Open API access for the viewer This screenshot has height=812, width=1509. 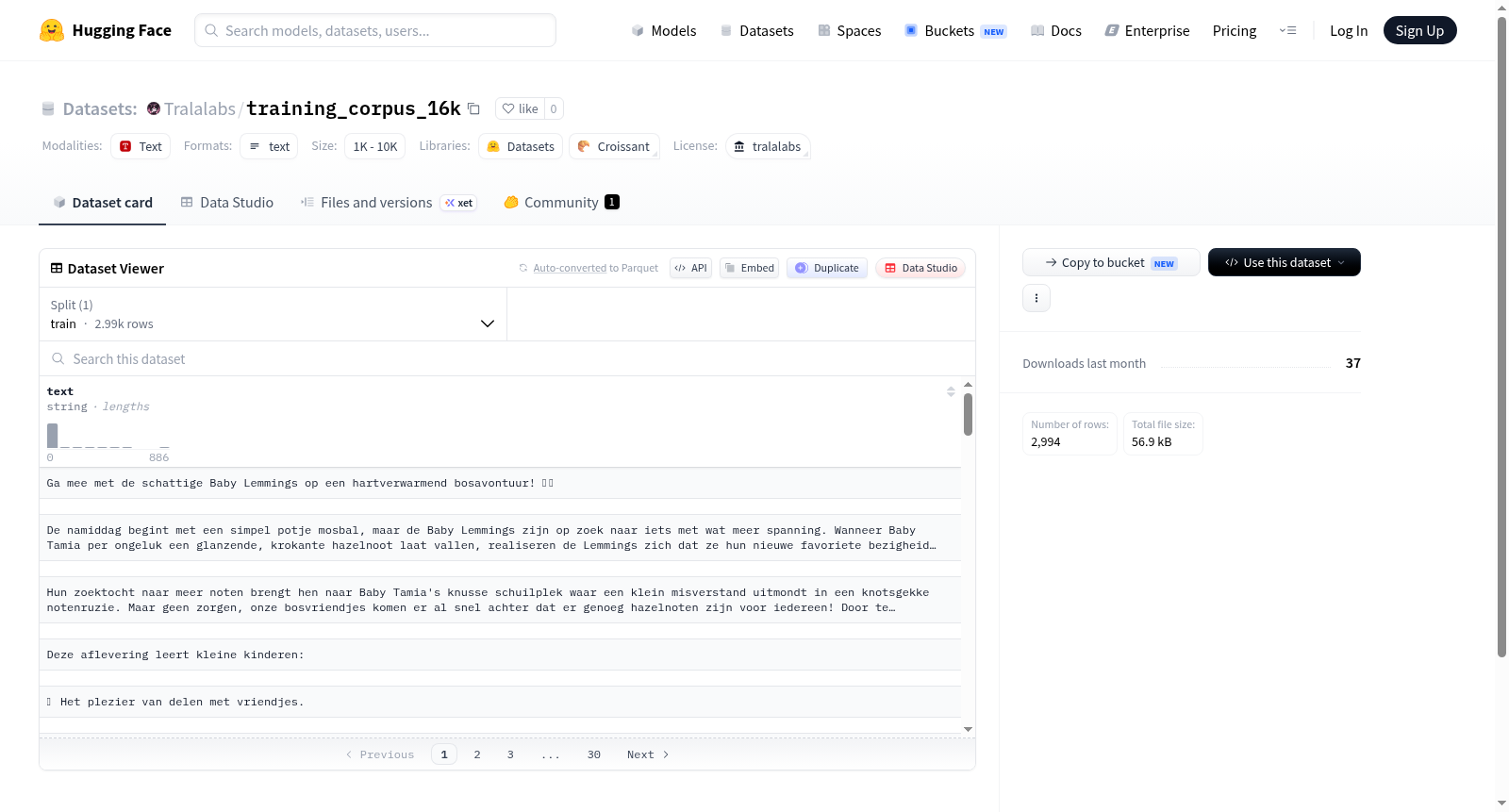pos(690,268)
